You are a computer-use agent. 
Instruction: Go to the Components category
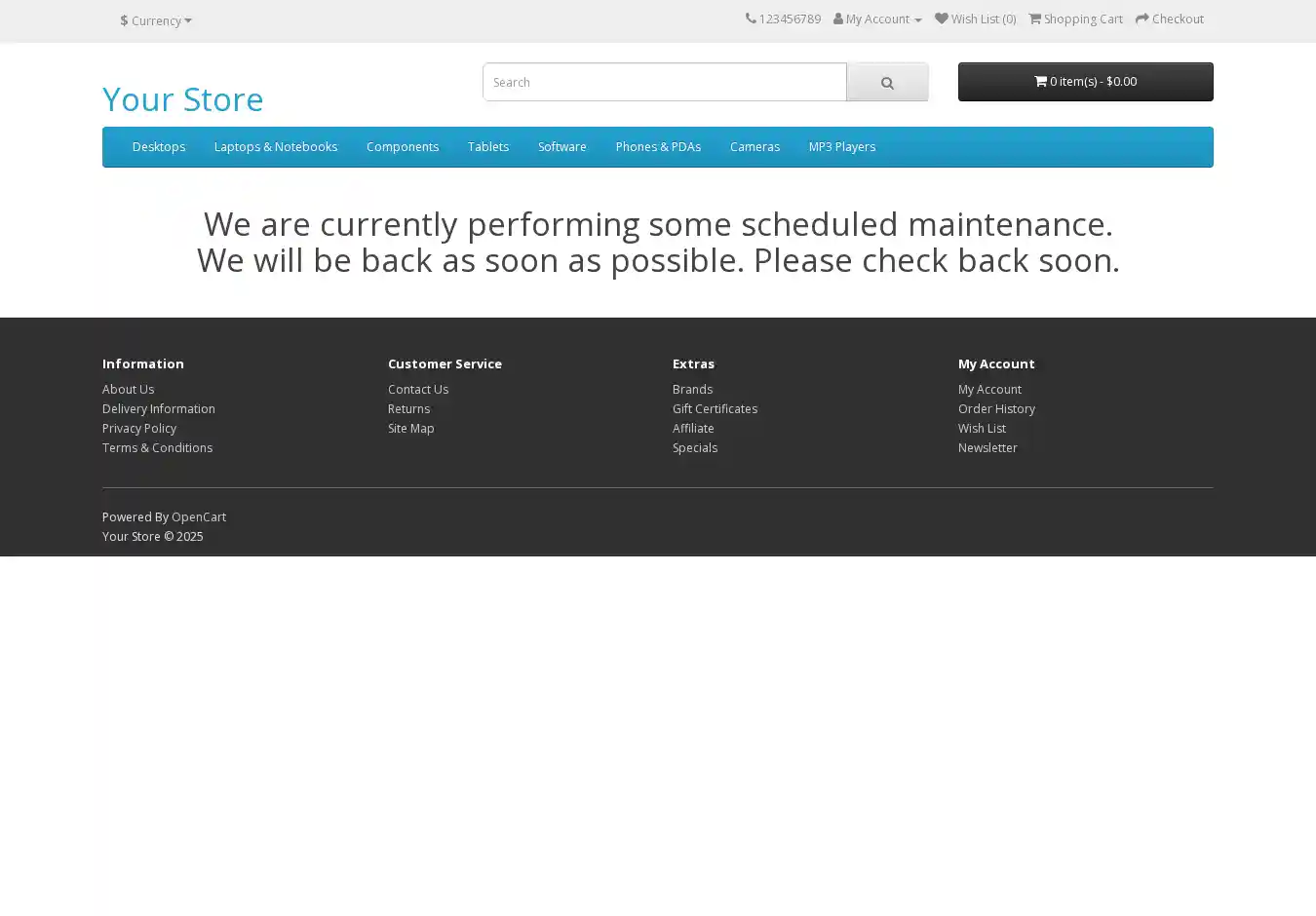[403, 147]
